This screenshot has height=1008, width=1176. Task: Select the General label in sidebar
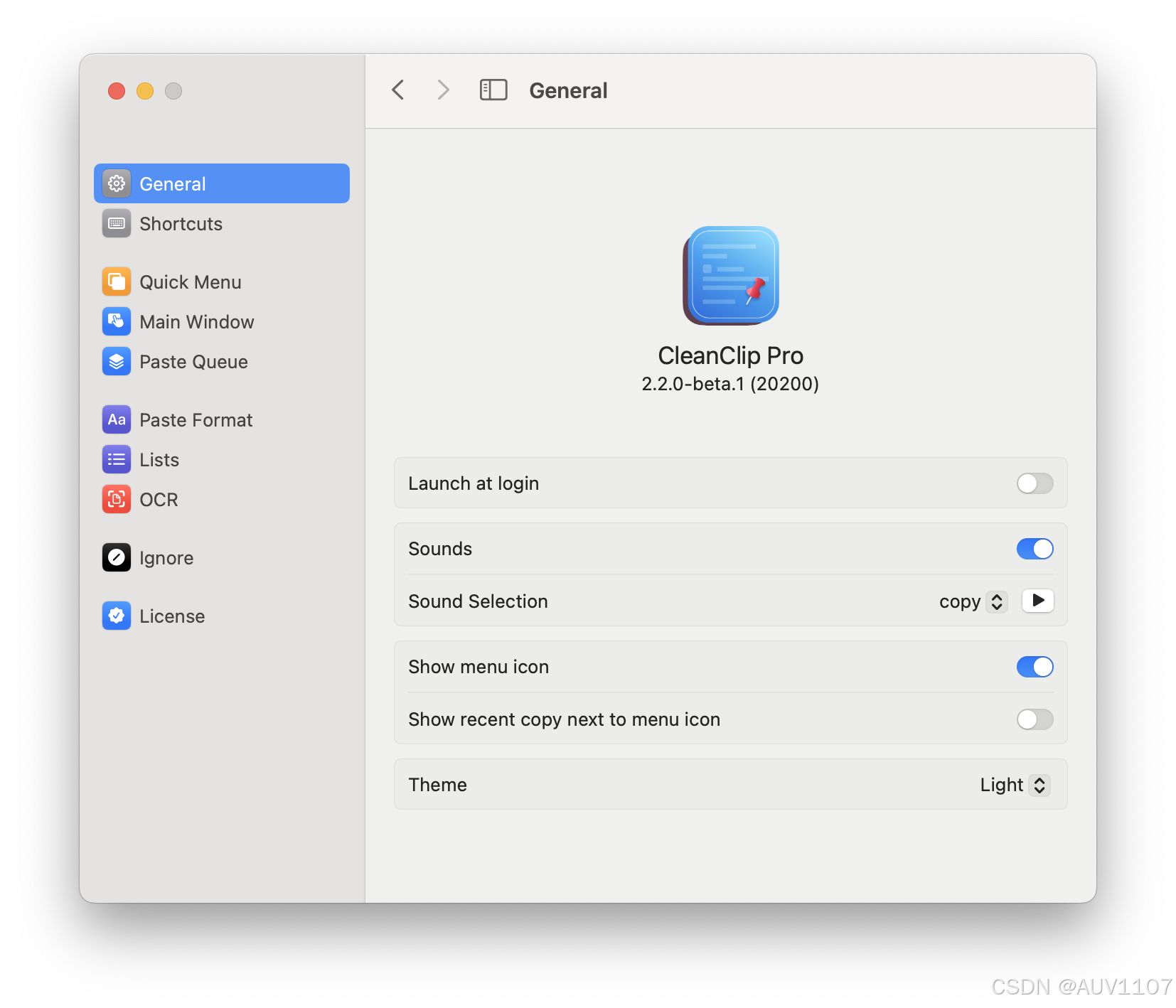[x=173, y=184]
